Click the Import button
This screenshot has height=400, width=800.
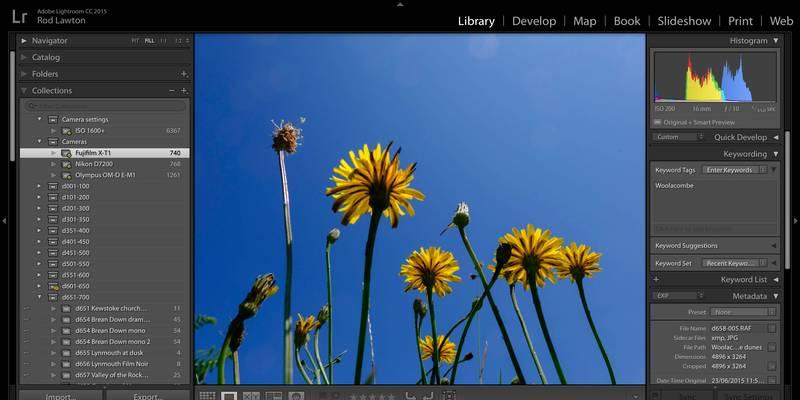tap(61, 396)
